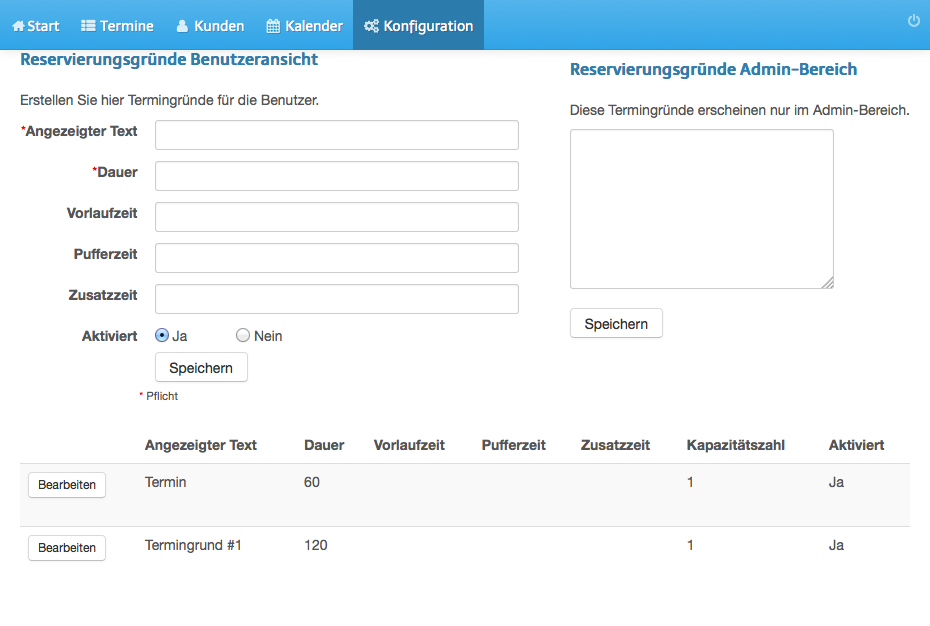Click the person icon beside Kunden
This screenshot has height=626, width=930.
click(183, 26)
